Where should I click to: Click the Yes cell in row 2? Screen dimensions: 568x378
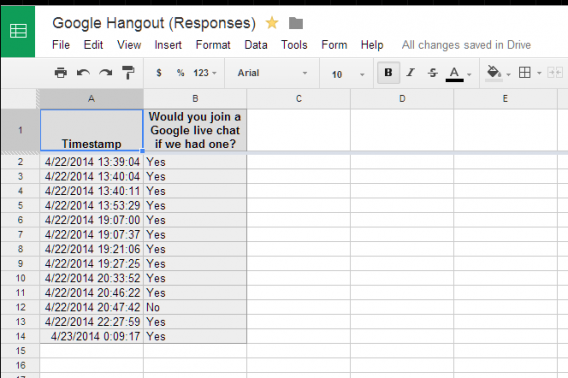point(195,162)
